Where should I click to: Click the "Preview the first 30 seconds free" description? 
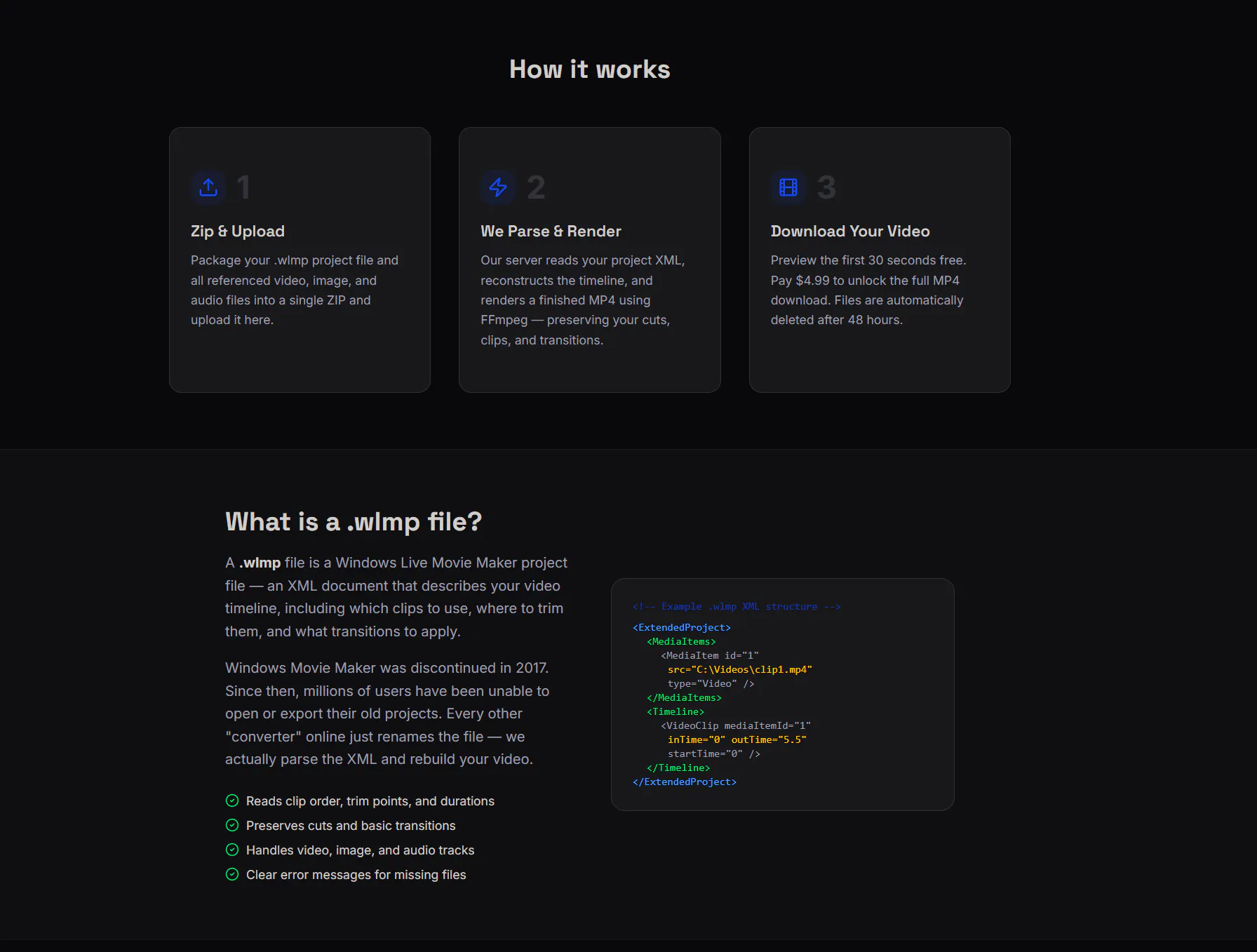[x=869, y=290]
